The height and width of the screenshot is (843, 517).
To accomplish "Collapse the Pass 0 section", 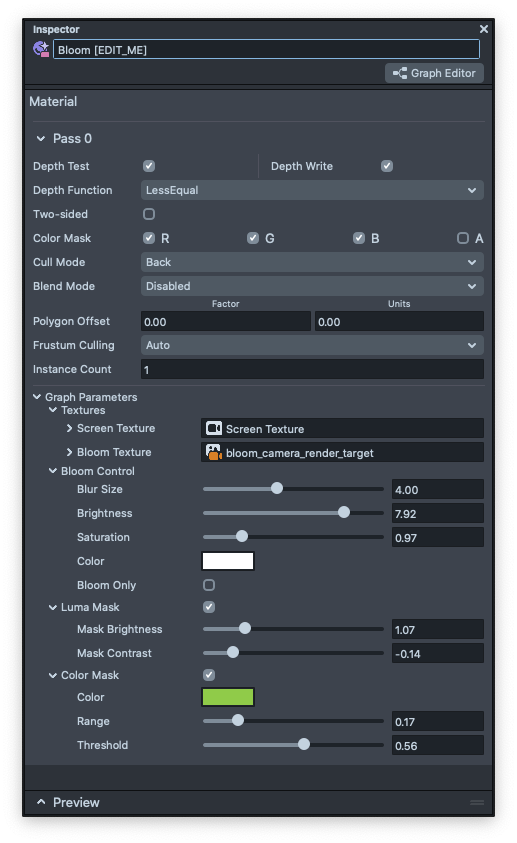I will click(41, 139).
